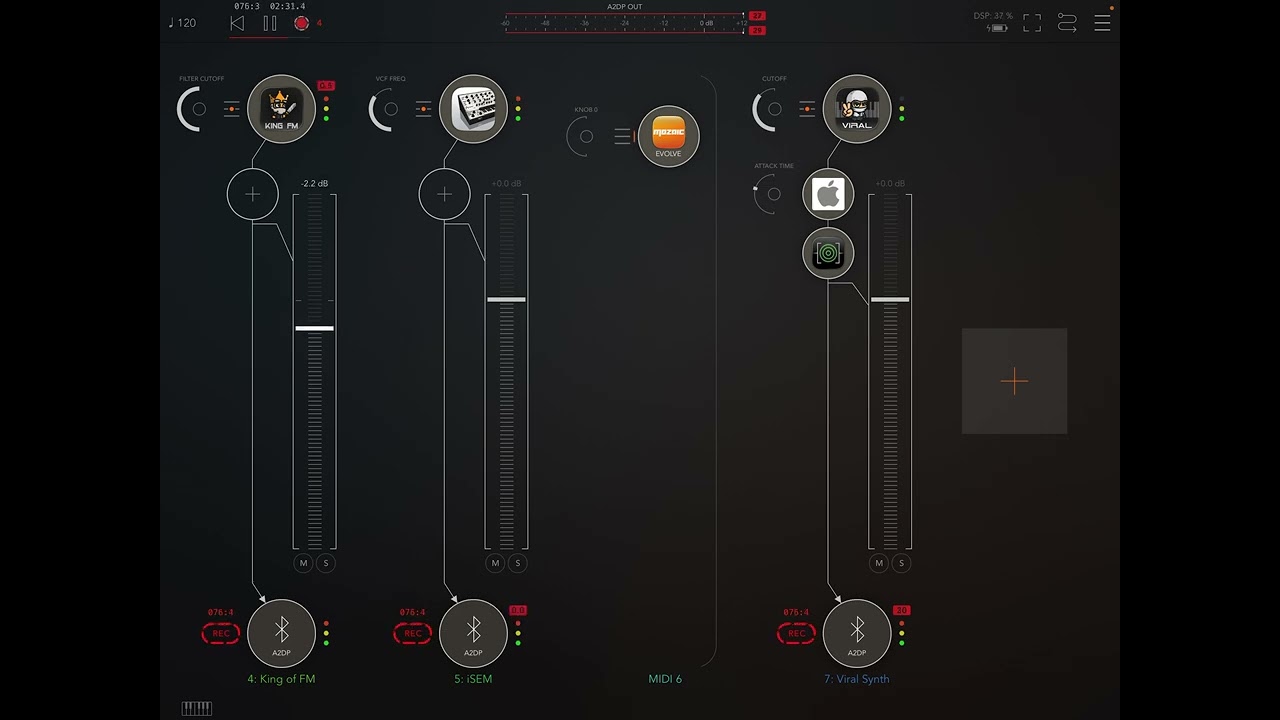Open the Mozaic Evolve MIDI node
1280x720 pixels.
pos(668,136)
